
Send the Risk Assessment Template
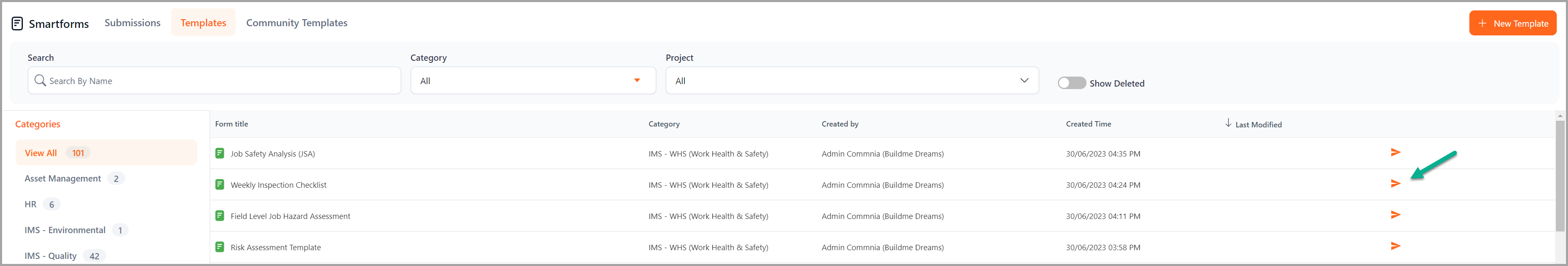click(1395, 246)
